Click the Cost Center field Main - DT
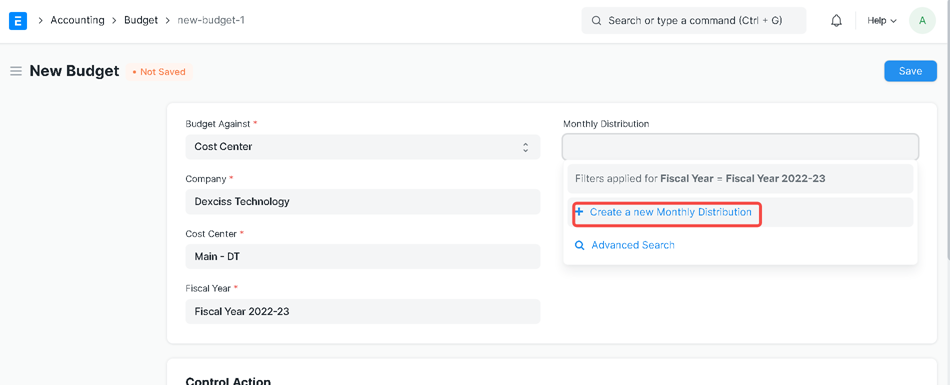 362,256
